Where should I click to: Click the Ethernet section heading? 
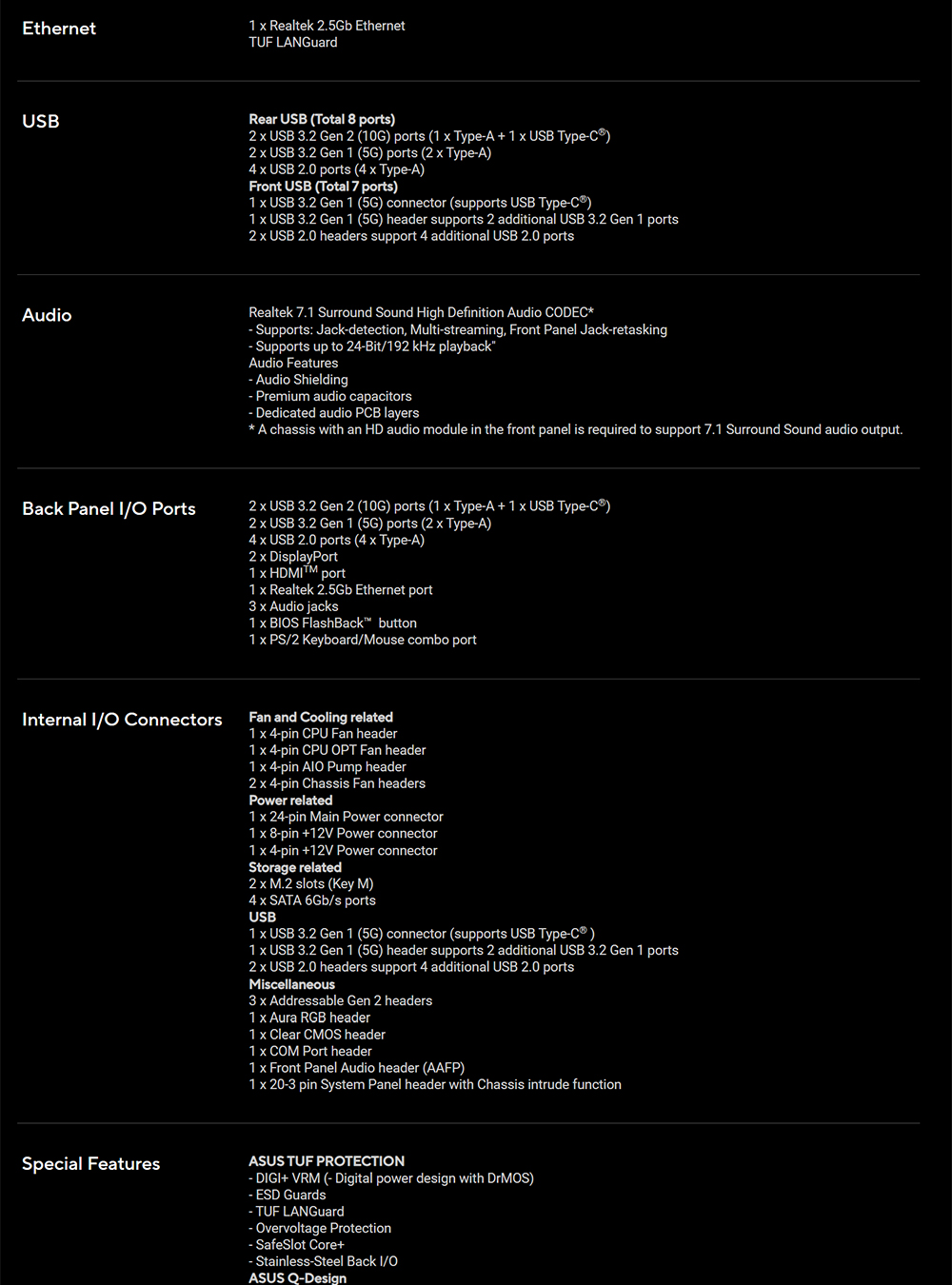click(x=59, y=29)
